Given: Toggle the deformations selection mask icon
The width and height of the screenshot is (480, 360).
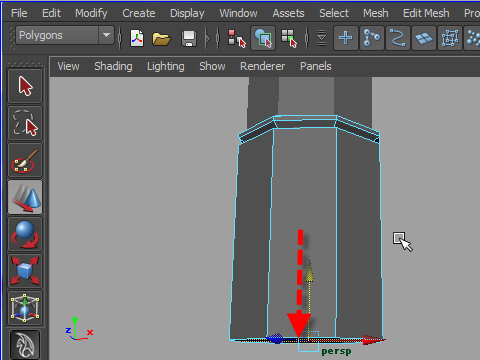Looking at the screenshot, I should (450, 38).
